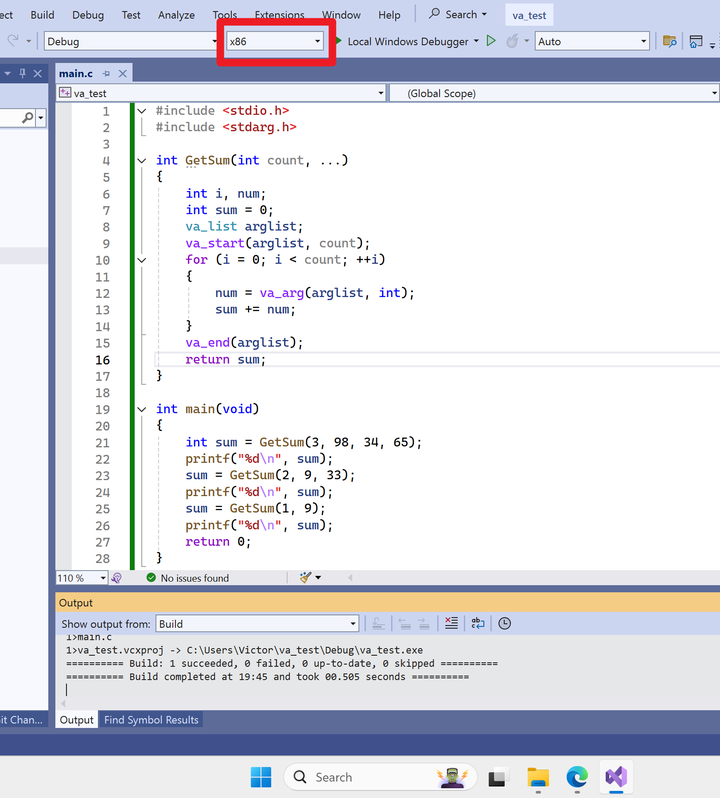Open the Hot Reload options dropdown arrow
The image size is (720, 798).
point(527,41)
